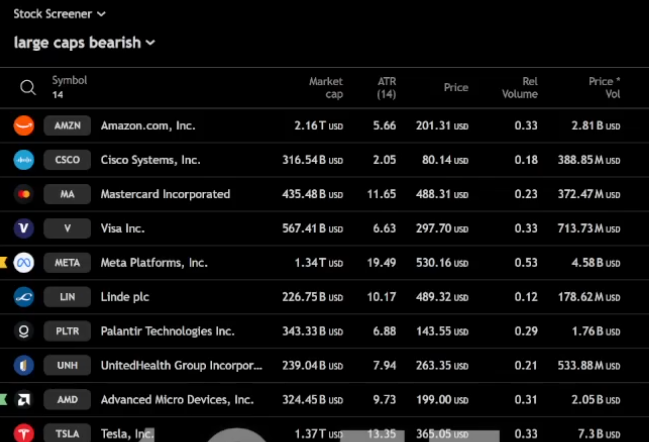Select the LIN ticker badge
Viewport: 649px width, 442px height.
pyautogui.click(x=67, y=297)
